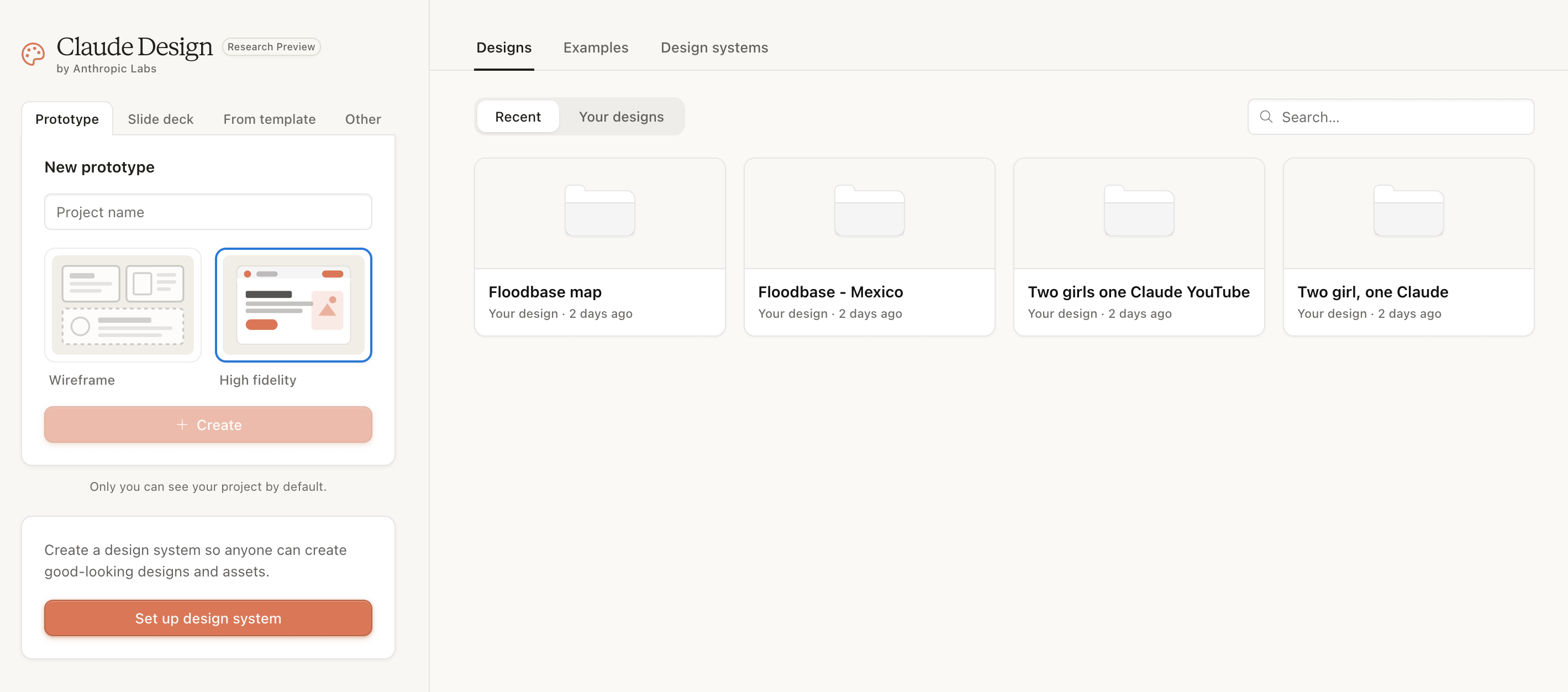
Task: Open the Other tab
Action: (x=364, y=119)
